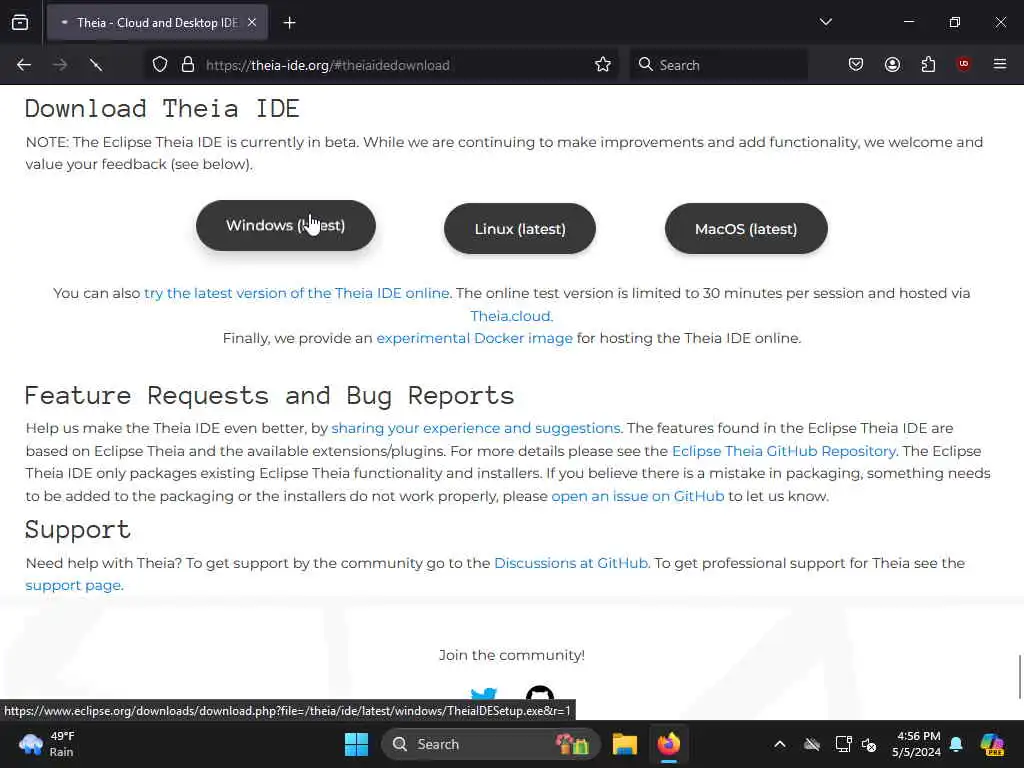Image resolution: width=1024 pixels, height=768 pixels.
Task: Expand the list all tabs chevron
Action: [x=825, y=22]
